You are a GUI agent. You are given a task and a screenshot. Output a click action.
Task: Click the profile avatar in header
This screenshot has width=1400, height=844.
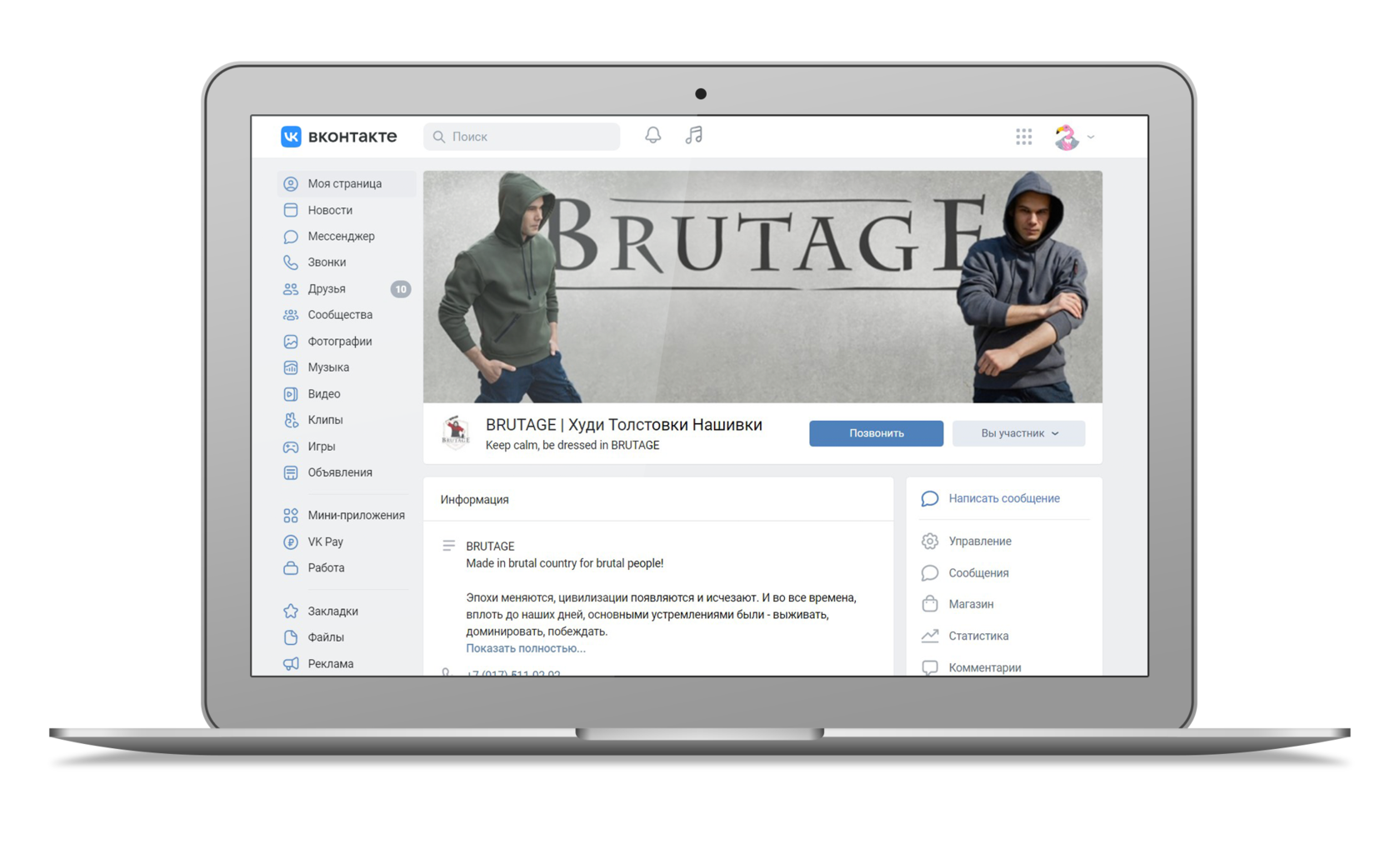1067,137
